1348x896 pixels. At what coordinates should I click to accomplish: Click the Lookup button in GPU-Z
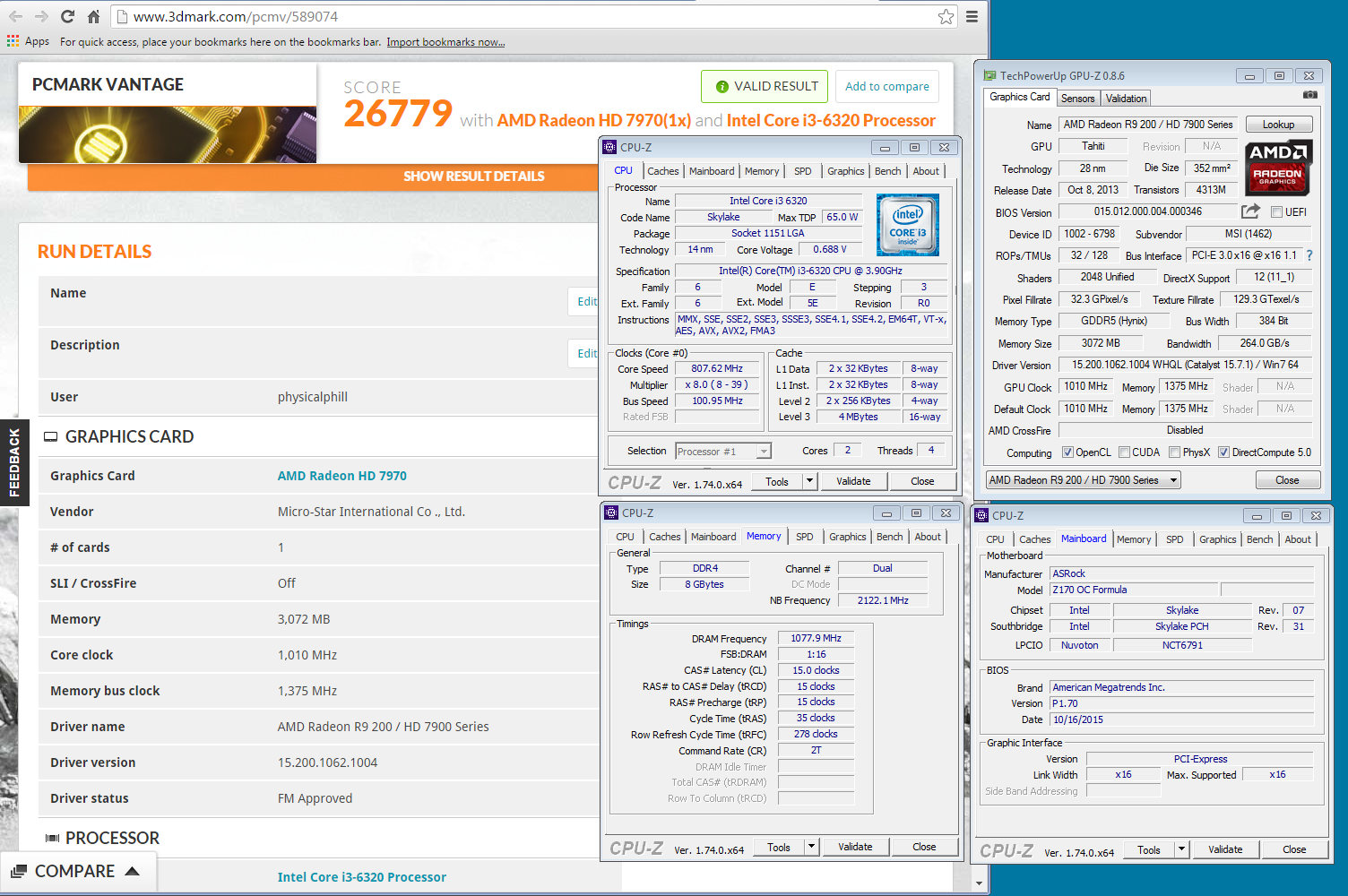pyautogui.click(x=1278, y=125)
